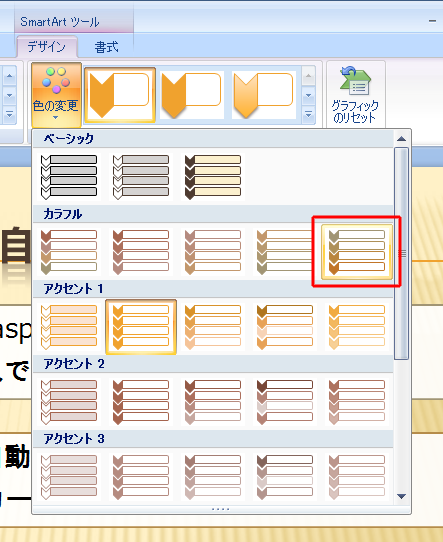This screenshot has height=542, width=443.
Task: Expand the SmartArt styles gallery more button
Action: coord(308,114)
